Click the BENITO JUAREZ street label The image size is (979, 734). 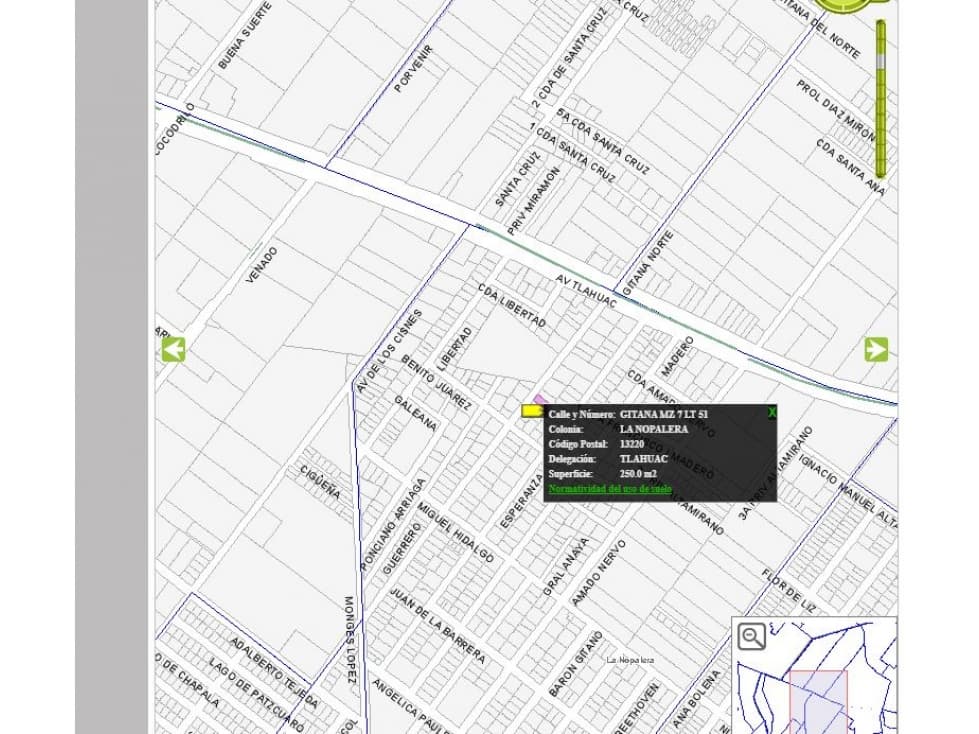point(435,383)
